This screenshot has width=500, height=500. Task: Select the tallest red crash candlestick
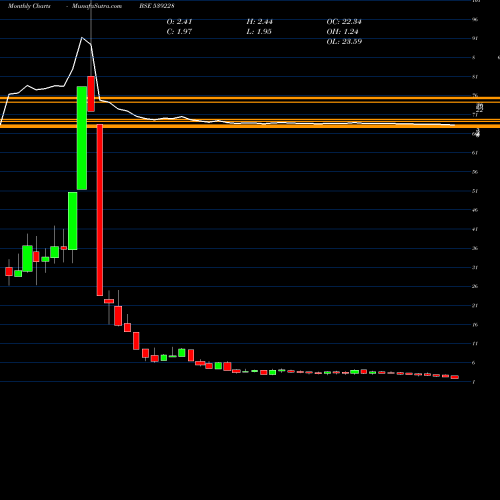coord(100,210)
